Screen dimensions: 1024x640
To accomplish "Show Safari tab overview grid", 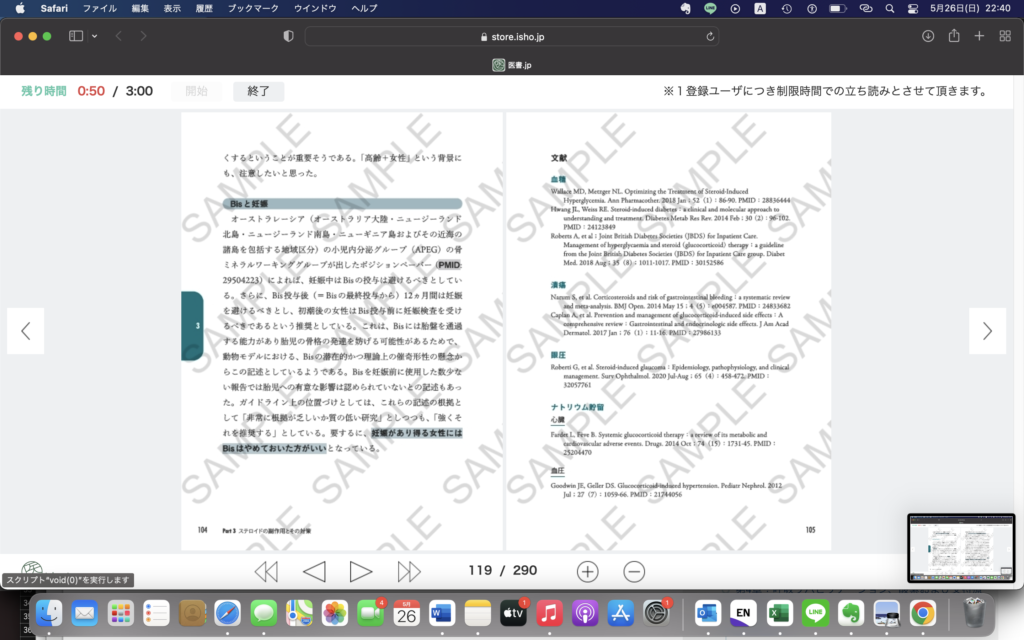I will pos(1004,36).
